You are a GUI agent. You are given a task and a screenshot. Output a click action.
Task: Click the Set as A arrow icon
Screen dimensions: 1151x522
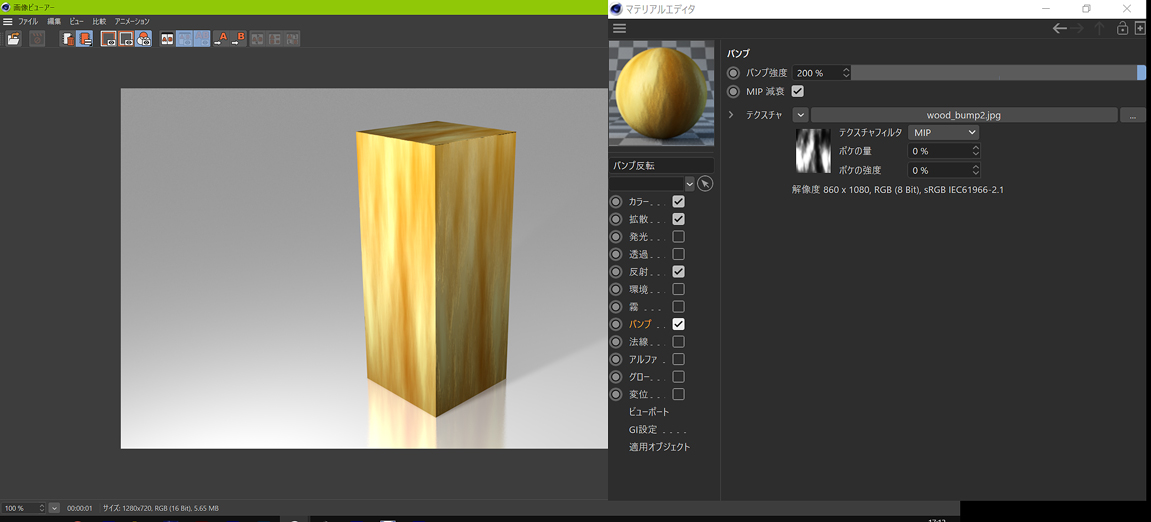click(x=221, y=39)
